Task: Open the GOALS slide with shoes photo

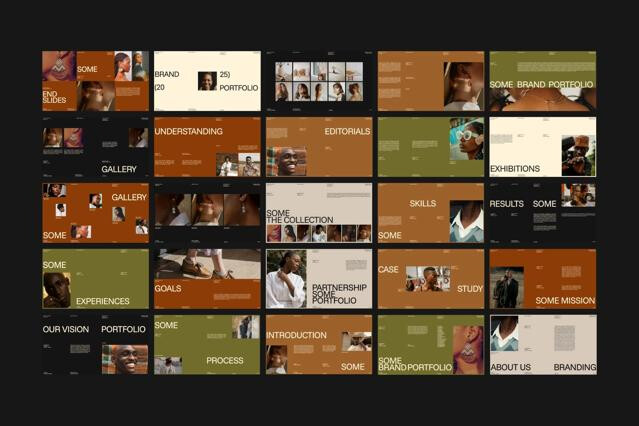Action: point(207,279)
